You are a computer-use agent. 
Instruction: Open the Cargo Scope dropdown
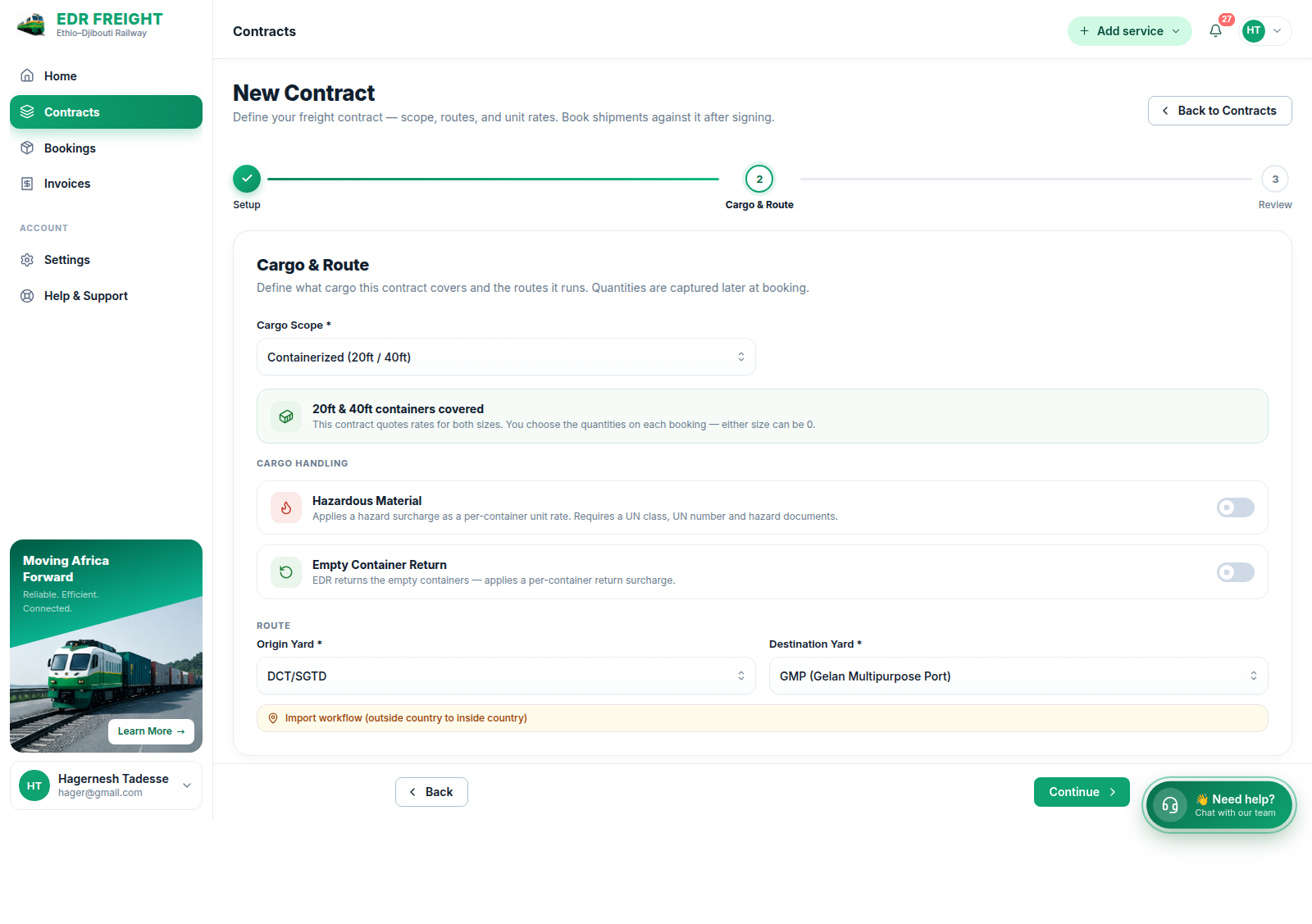[506, 357]
